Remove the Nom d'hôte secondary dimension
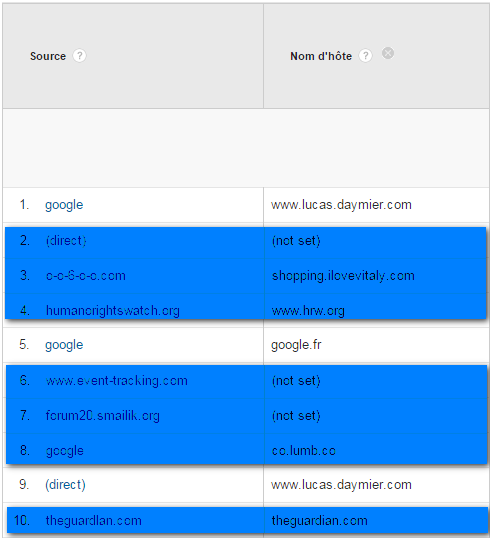Screen dimensions: 492x540 click(x=388, y=53)
